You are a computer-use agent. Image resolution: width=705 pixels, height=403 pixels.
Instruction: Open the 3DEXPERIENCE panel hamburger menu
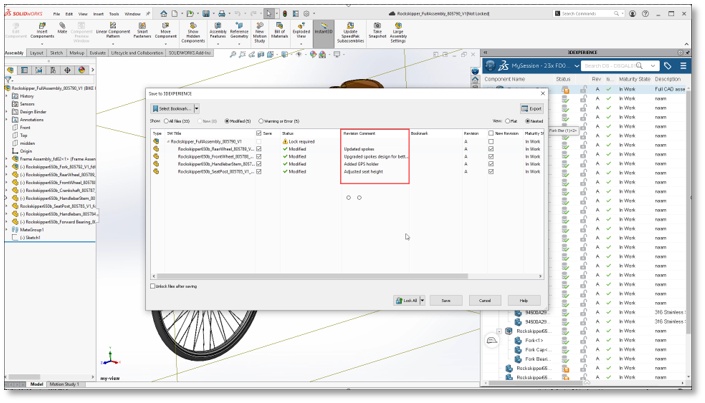click(683, 66)
